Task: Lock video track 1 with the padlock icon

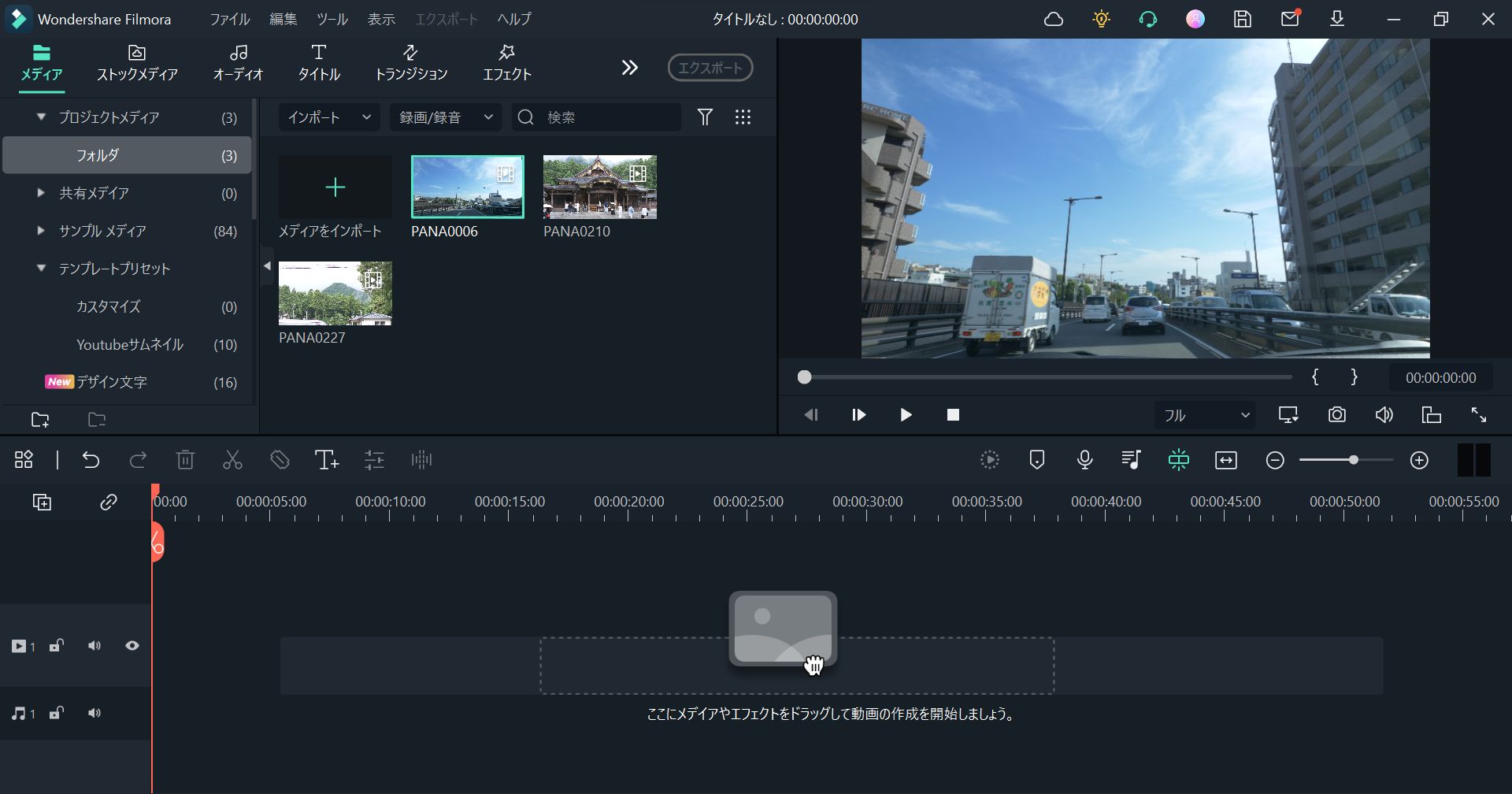Action: tap(55, 644)
